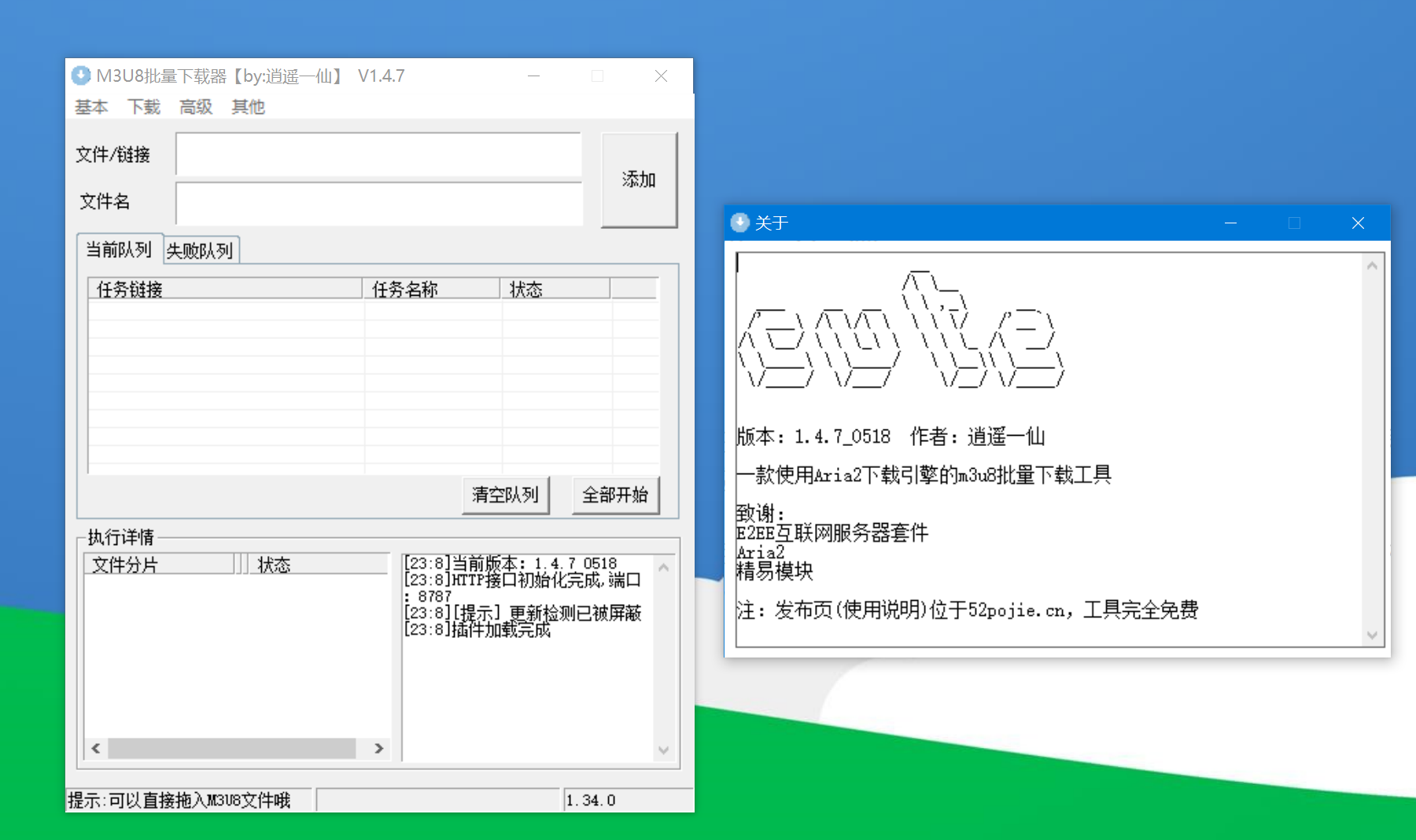Image resolution: width=1416 pixels, height=840 pixels.
Task: Click the 状态 header in 执行详情 panel
Action: (x=318, y=565)
